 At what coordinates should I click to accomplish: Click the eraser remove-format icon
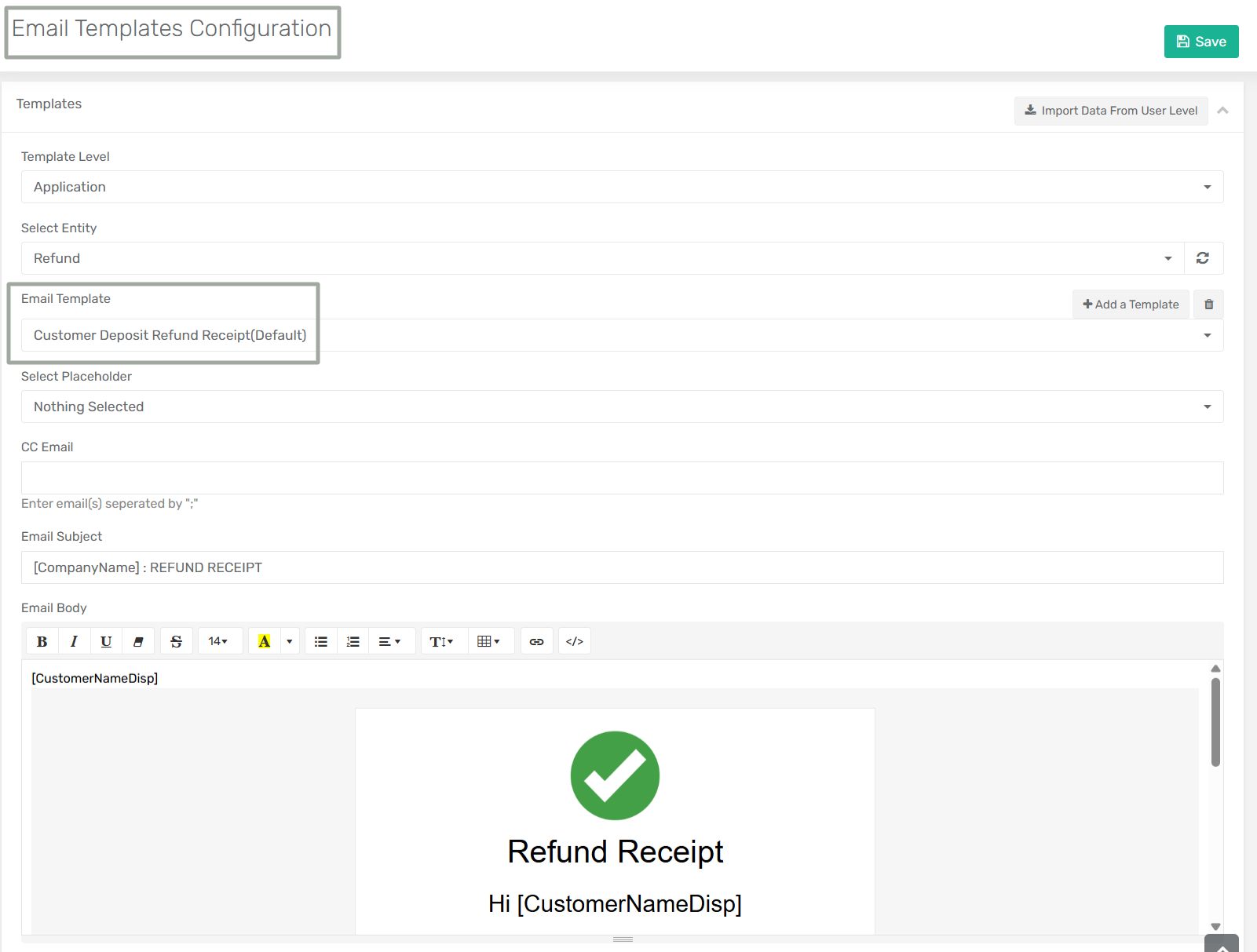138,641
